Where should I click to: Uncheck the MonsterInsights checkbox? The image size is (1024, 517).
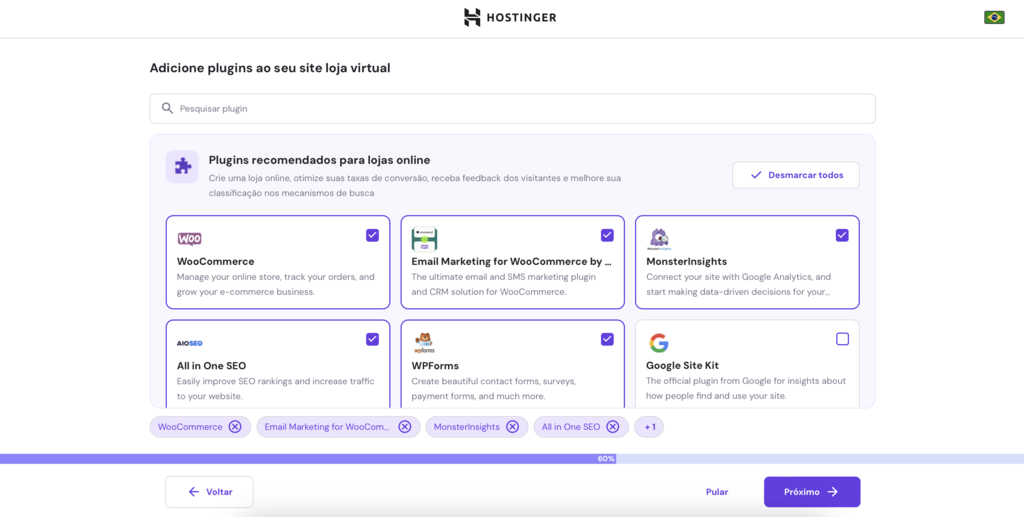(x=842, y=235)
